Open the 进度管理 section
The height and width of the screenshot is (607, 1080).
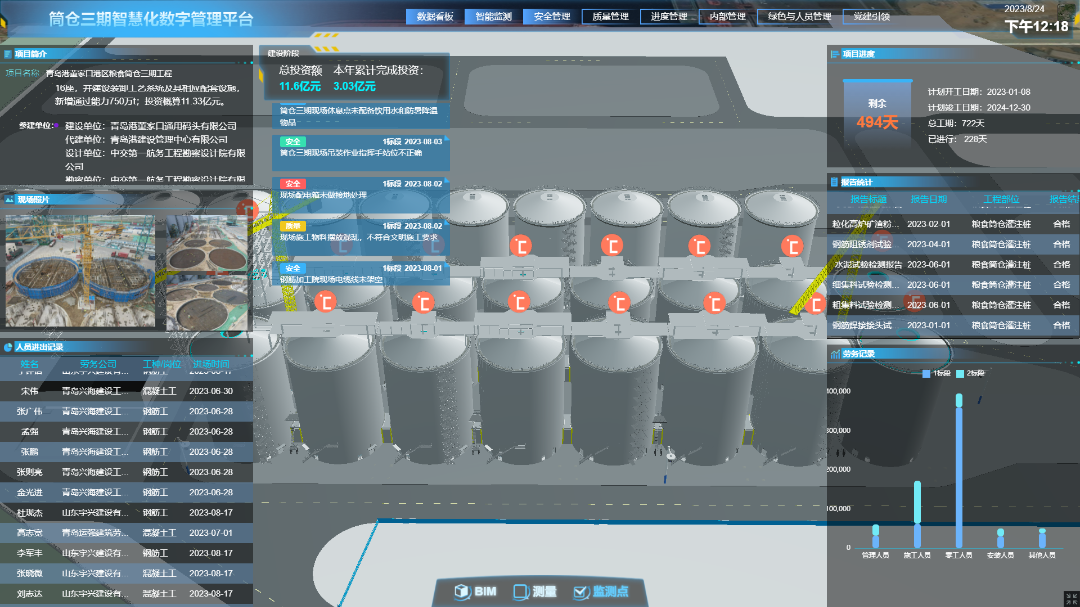[668, 17]
